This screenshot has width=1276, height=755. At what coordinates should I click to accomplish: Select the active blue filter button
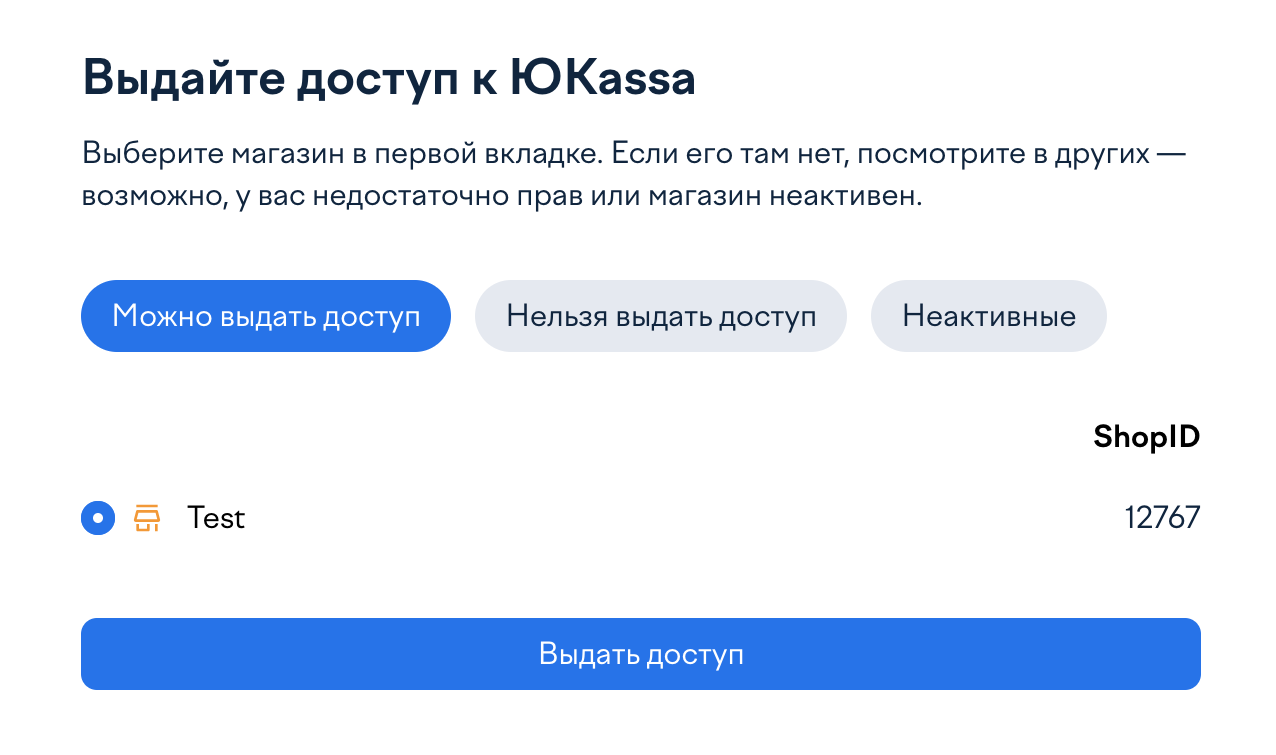[265, 315]
